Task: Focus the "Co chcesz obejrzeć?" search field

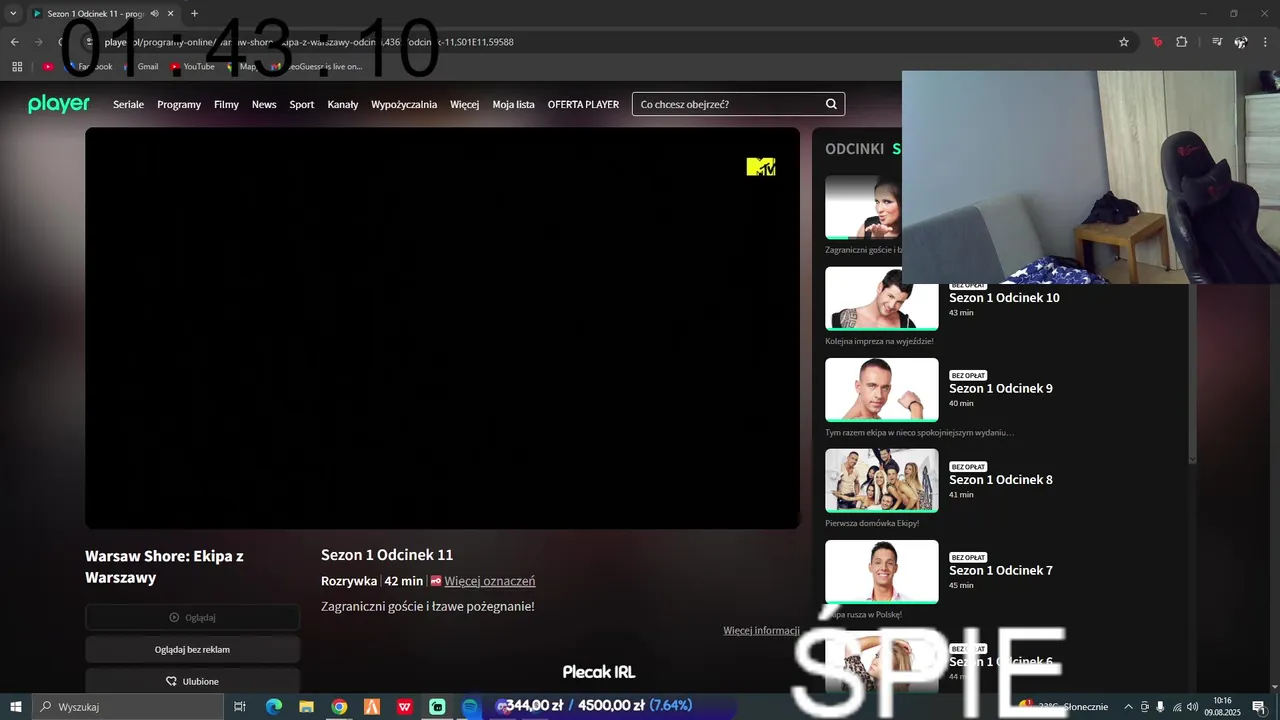Action: click(x=738, y=104)
